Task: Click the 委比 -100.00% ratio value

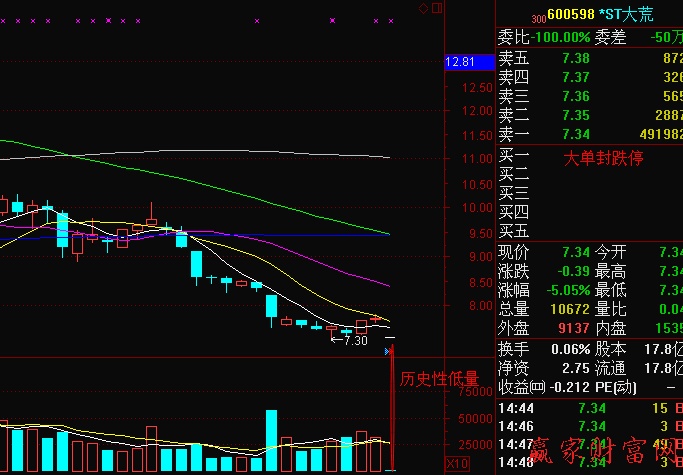Action: click(x=560, y=38)
